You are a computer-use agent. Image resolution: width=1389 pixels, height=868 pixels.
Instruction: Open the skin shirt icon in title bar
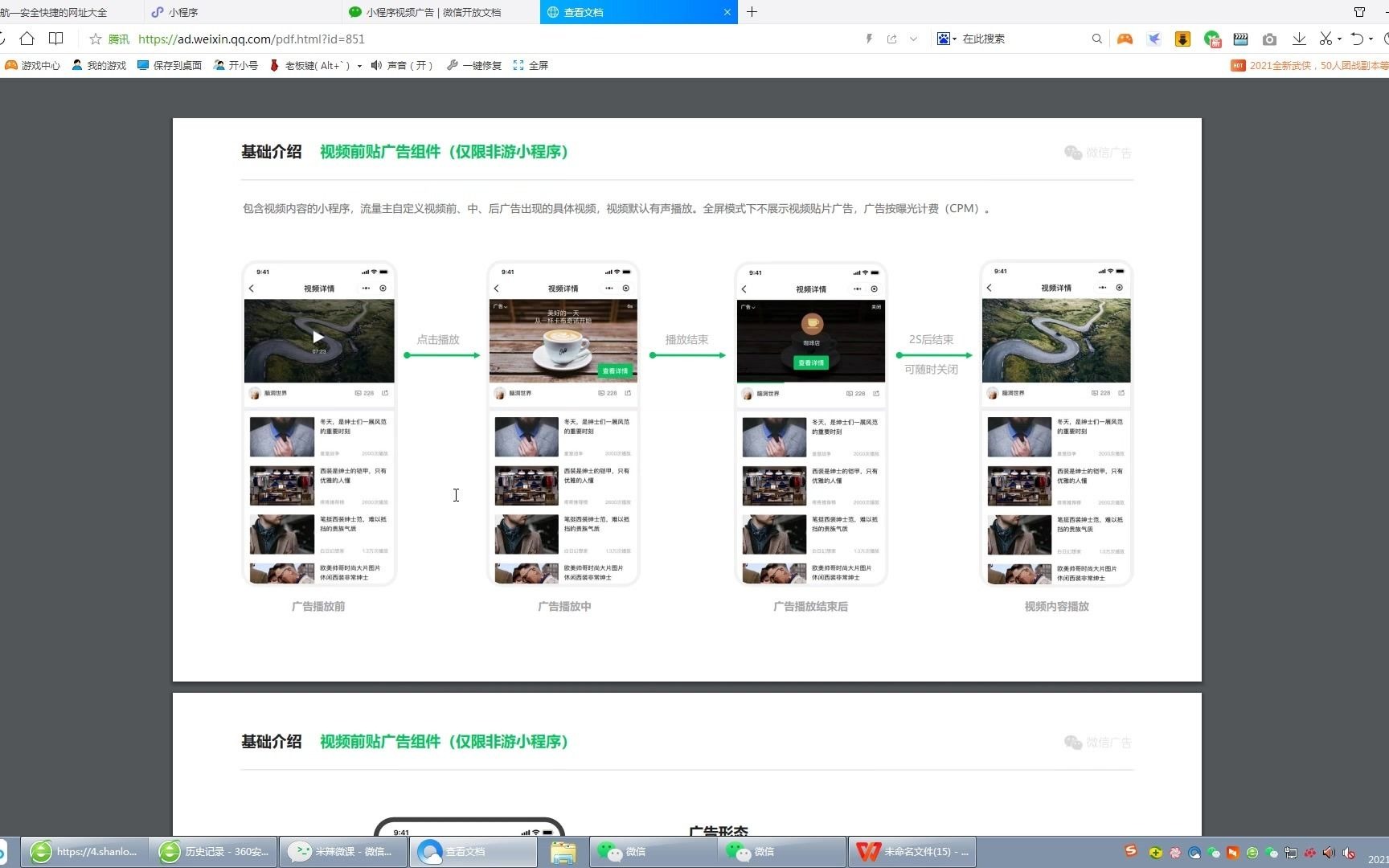tap(1359, 12)
